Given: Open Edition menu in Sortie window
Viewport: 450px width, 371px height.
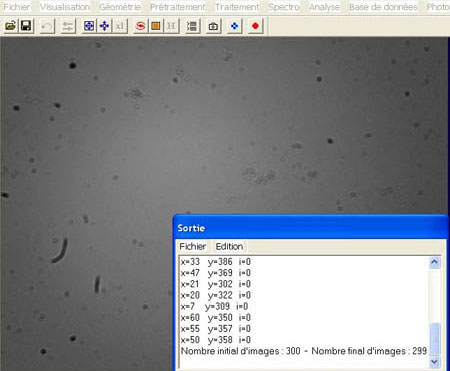Looking at the screenshot, I should coord(229,246).
